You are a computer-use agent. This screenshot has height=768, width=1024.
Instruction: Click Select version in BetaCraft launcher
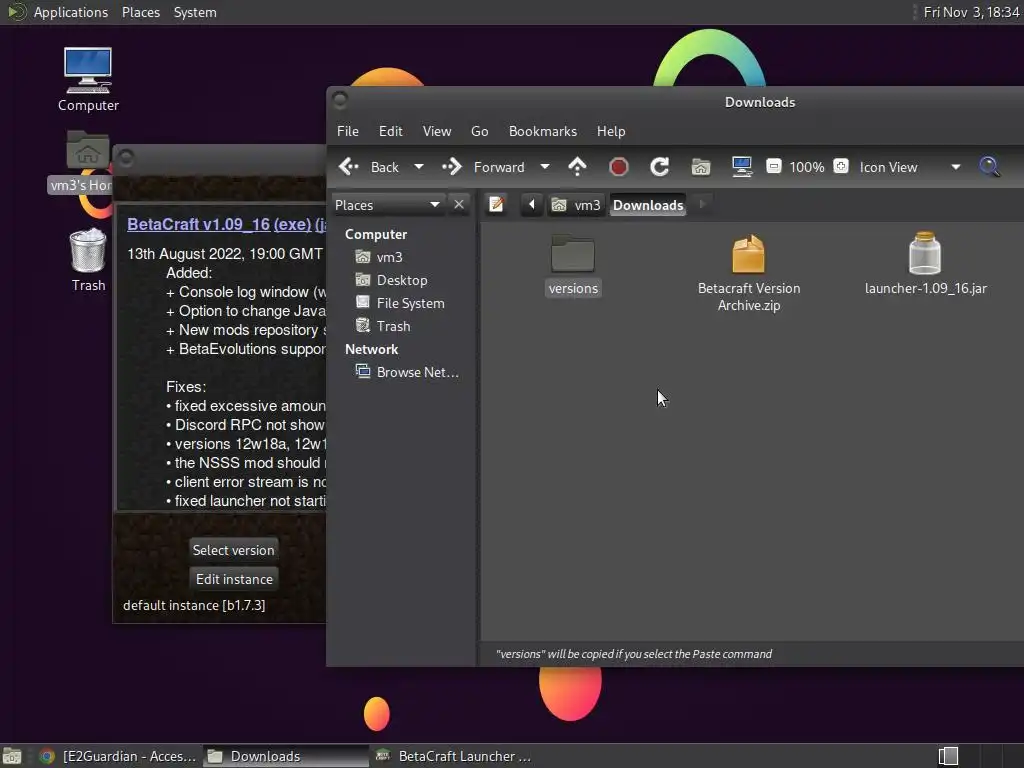pos(233,550)
